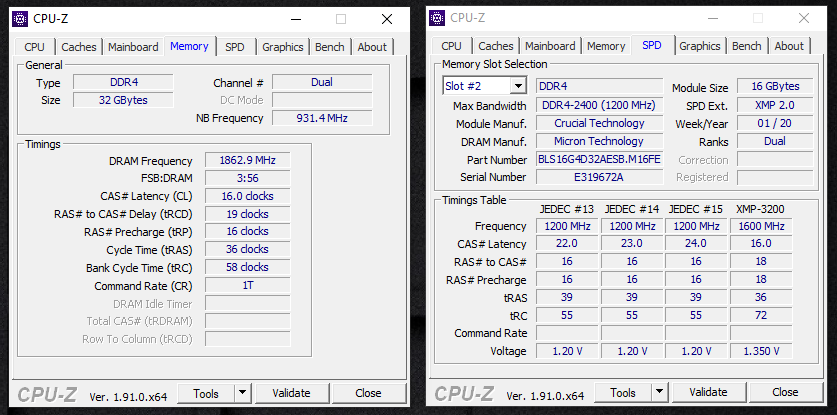The width and height of the screenshot is (837, 415).
Task: Open the Bench tab in the left window
Action: (329, 47)
